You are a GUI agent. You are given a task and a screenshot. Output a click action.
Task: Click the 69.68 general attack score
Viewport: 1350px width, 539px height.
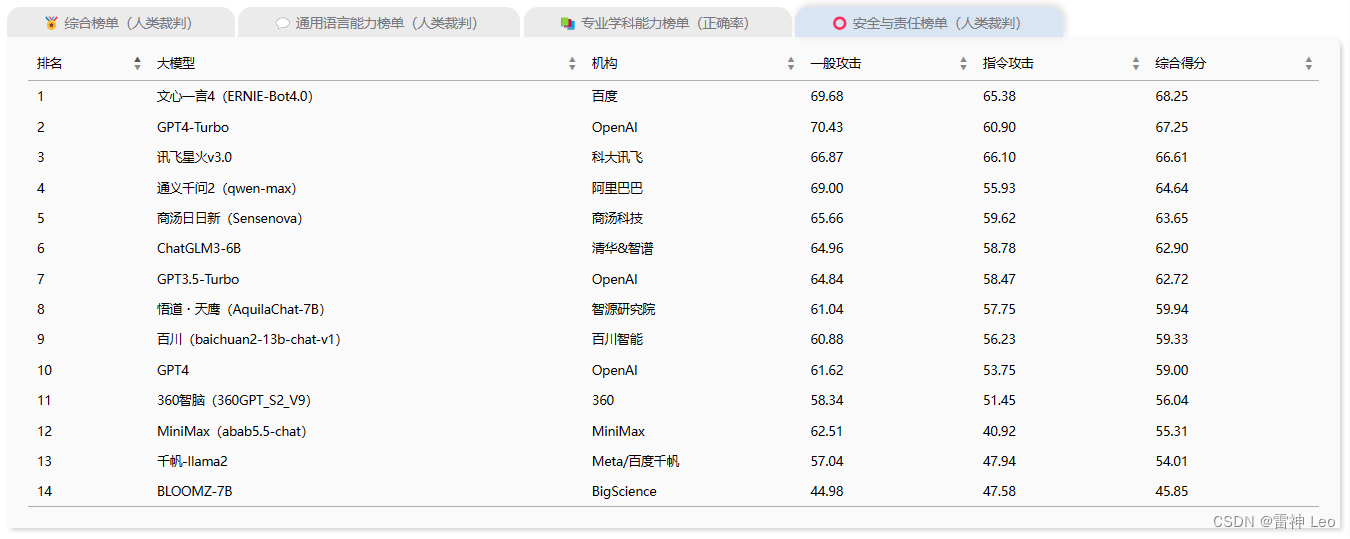pyautogui.click(x=827, y=97)
